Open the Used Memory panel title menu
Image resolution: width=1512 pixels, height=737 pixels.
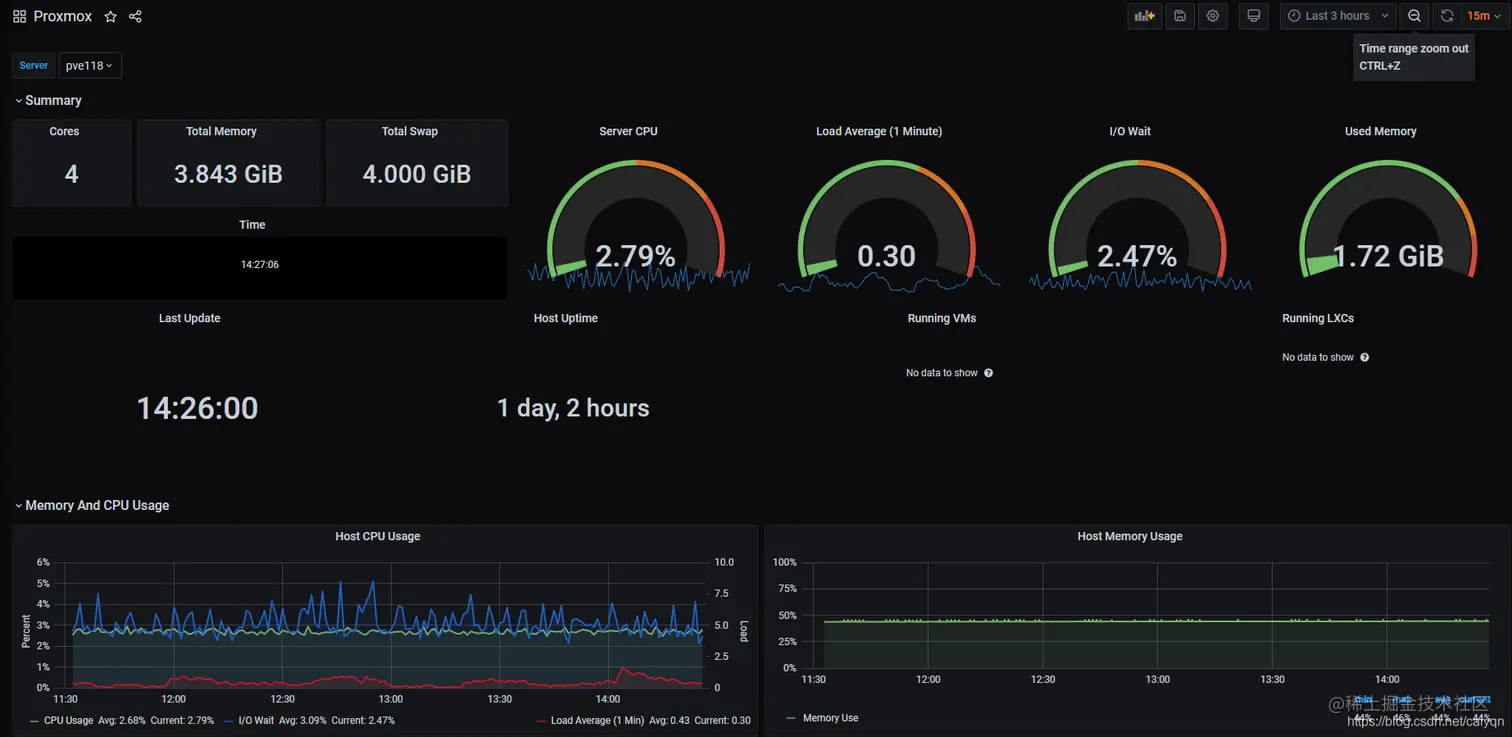pyautogui.click(x=1380, y=131)
